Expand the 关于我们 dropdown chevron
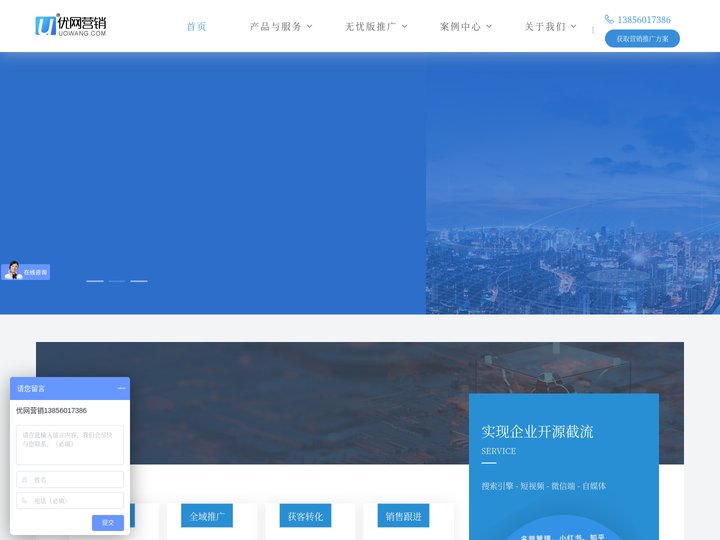This screenshot has width=720, height=540. tap(574, 26)
